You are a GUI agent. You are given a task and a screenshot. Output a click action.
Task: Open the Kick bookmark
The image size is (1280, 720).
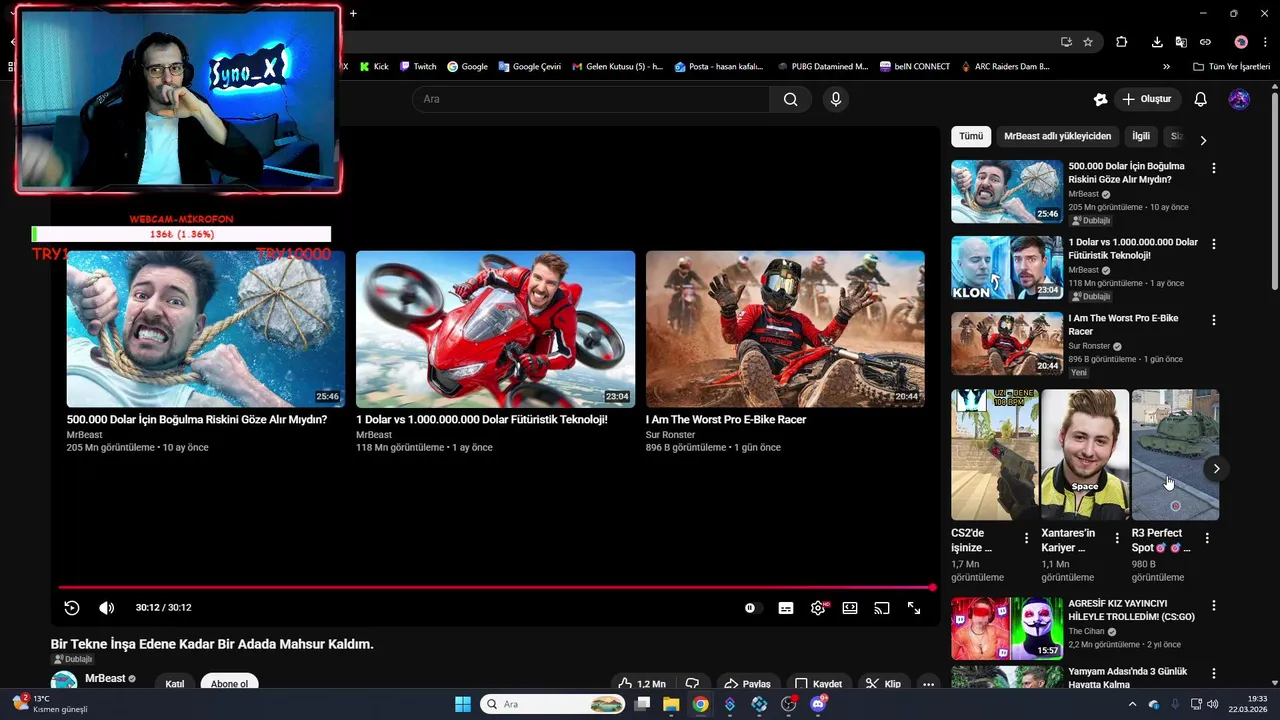[x=373, y=67]
